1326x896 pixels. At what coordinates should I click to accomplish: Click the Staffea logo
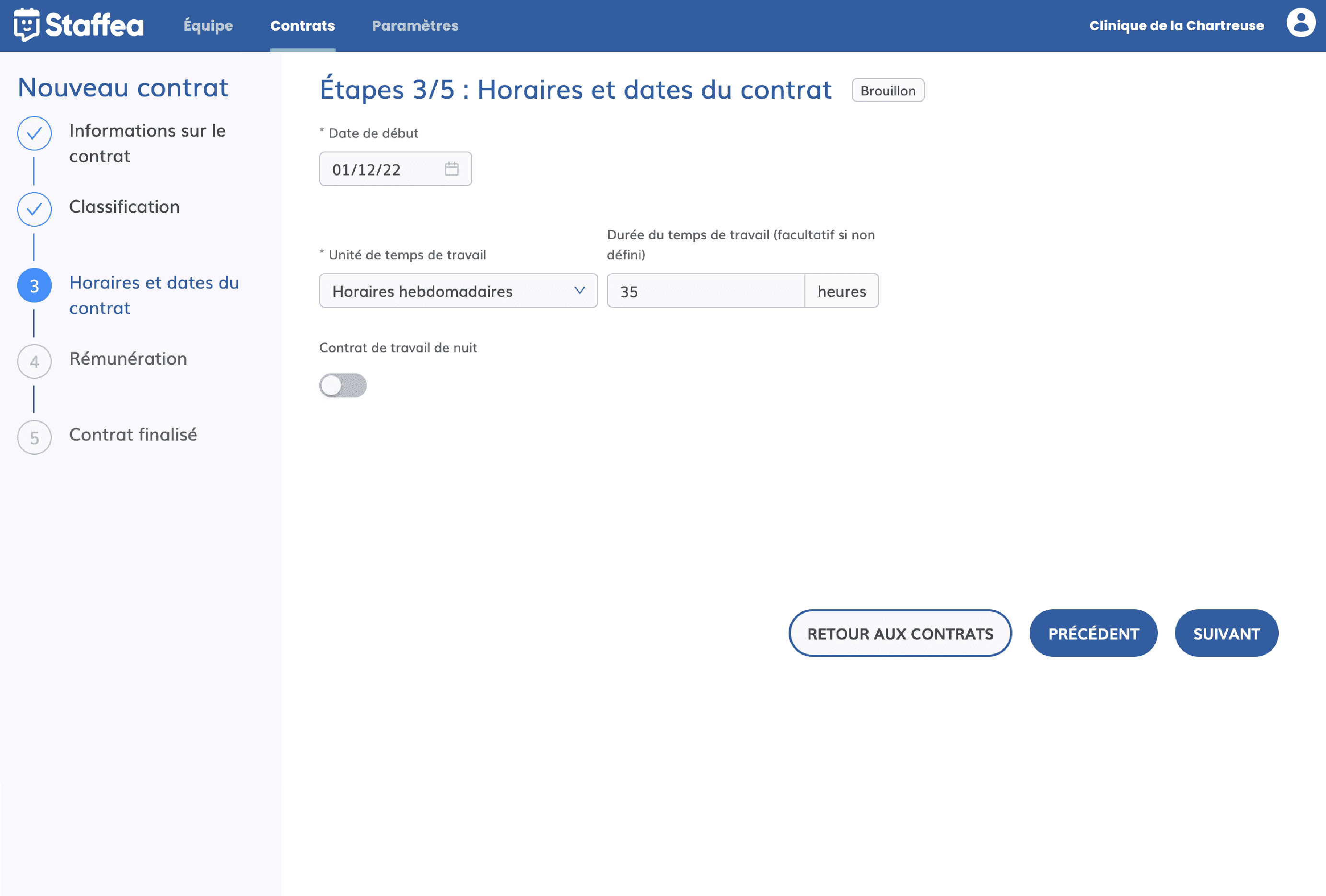tap(80, 25)
